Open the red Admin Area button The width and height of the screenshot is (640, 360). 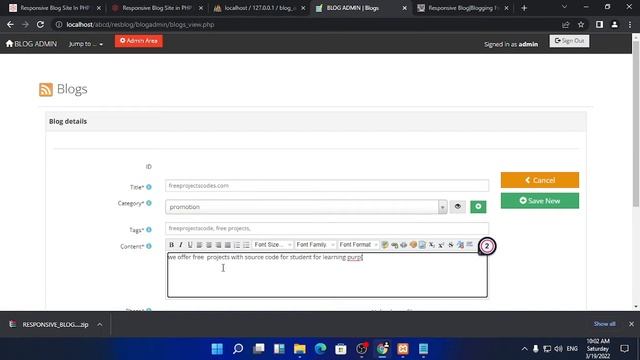[139, 41]
